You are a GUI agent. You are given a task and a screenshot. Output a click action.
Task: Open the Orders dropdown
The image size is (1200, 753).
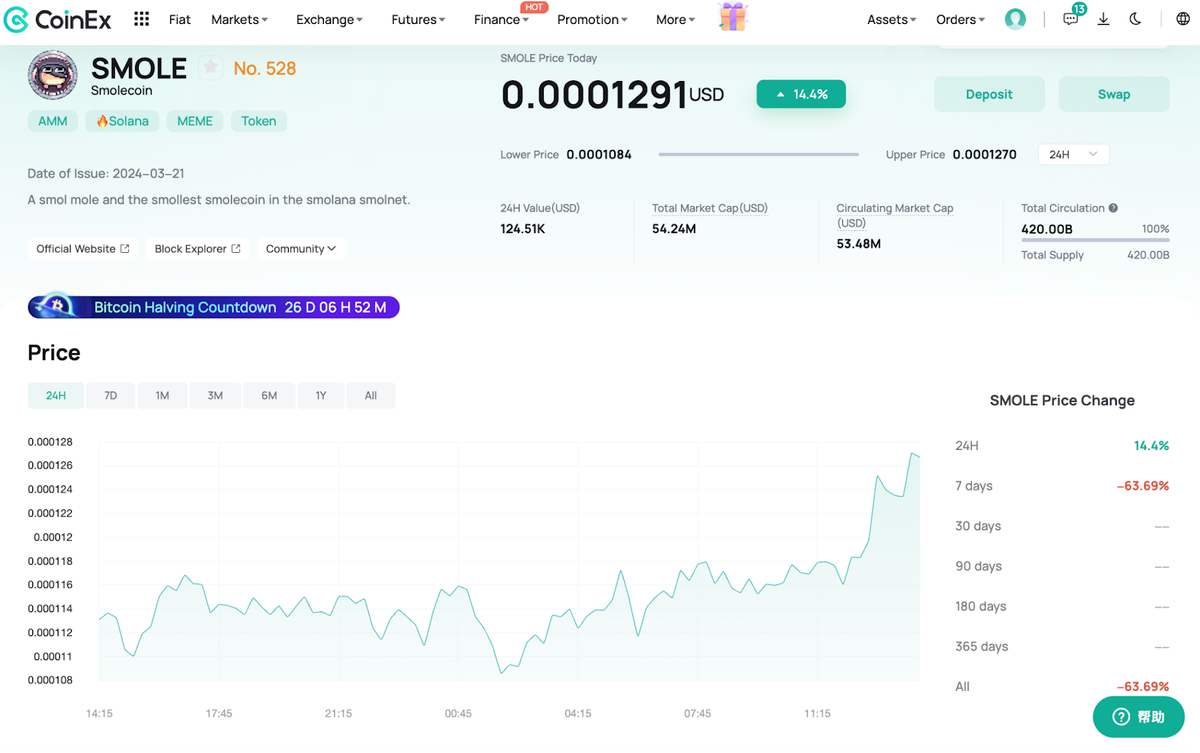pos(960,19)
